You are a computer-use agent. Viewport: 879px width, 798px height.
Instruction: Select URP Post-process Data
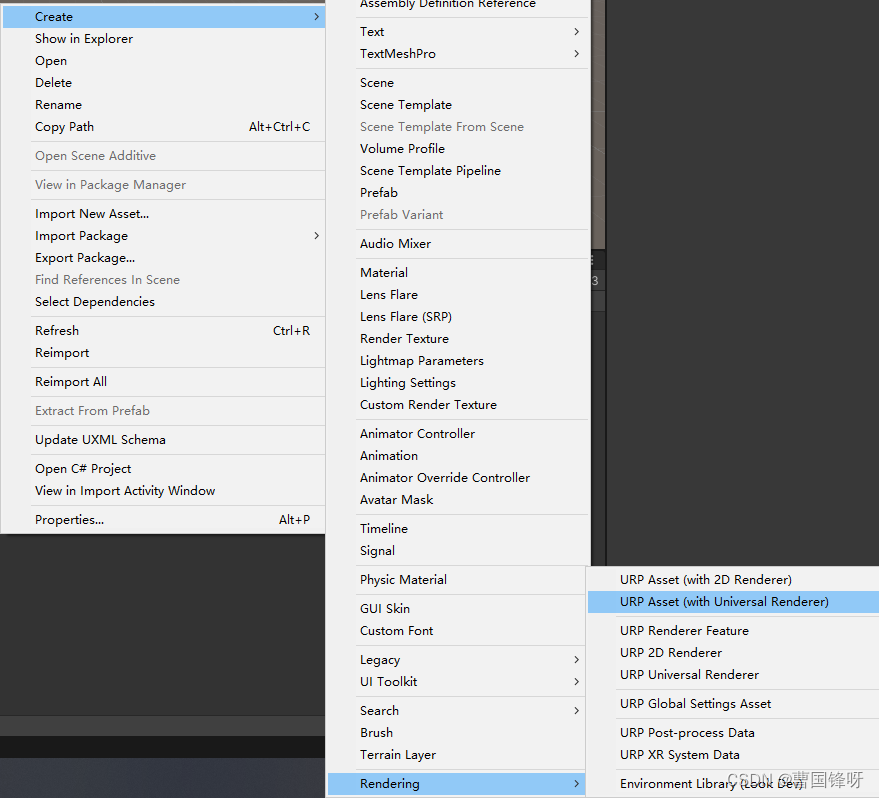click(x=733, y=732)
